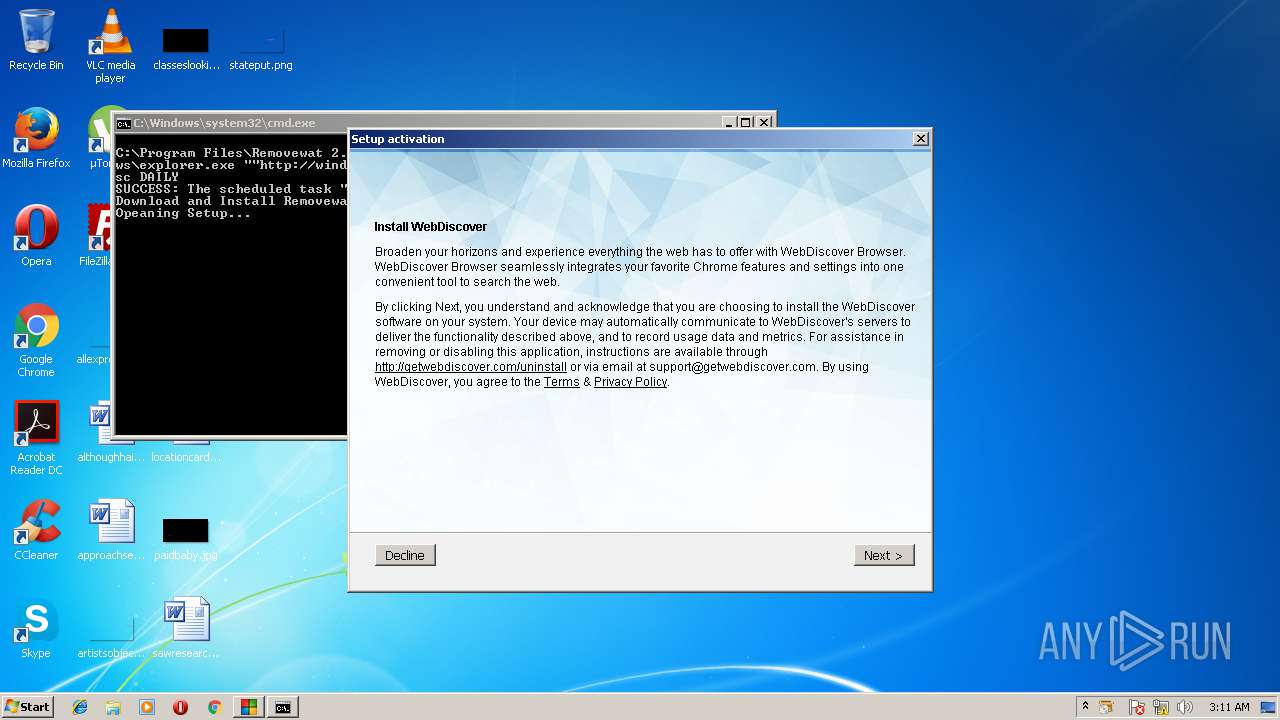The width and height of the screenshot is (1280, 720).
Task: Open Action Center flag tray icon
Action: [1137, 707]
